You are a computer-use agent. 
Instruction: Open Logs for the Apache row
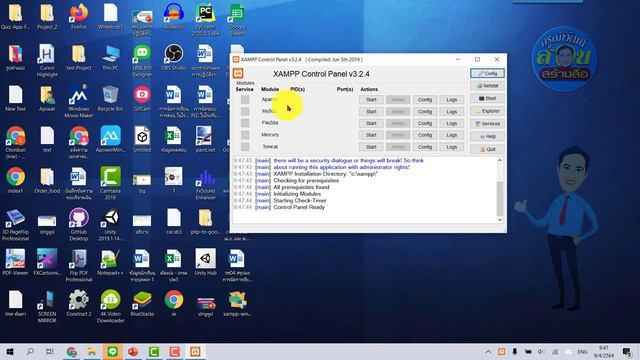point(451,100)
